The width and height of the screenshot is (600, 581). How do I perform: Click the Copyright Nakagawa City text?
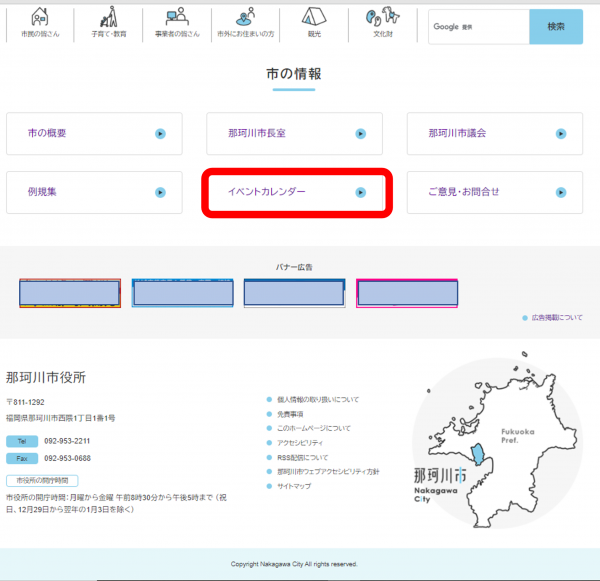coord(294,564)
